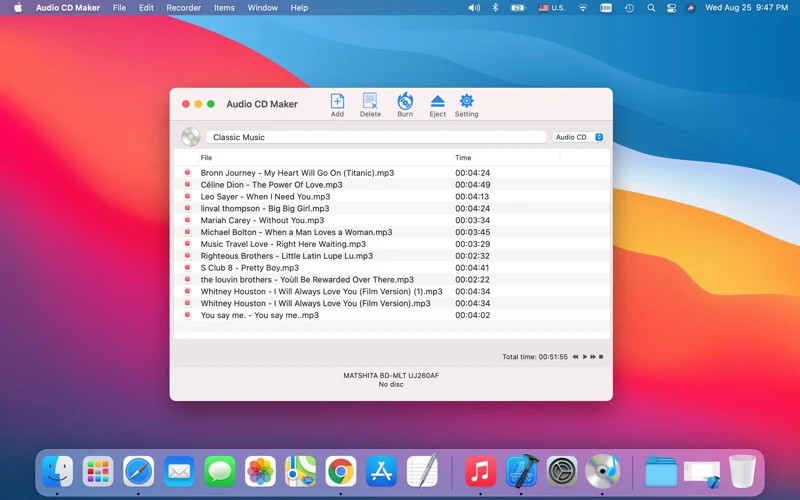Select Michael Bolton - When a Man Loves a Woman.mp3

tap(391, 232)
